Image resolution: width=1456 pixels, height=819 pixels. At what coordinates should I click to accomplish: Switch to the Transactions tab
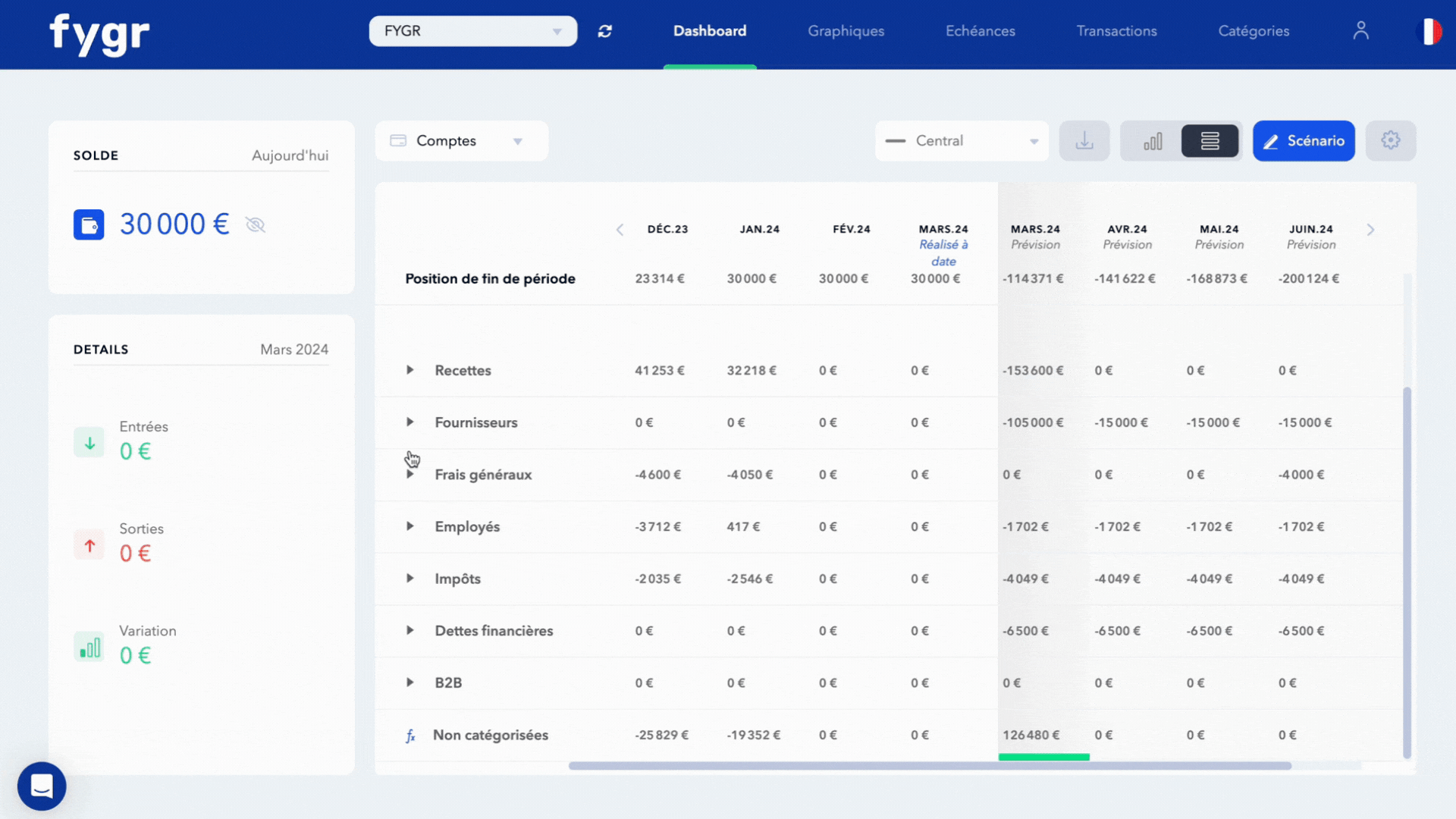(1116, 31)
